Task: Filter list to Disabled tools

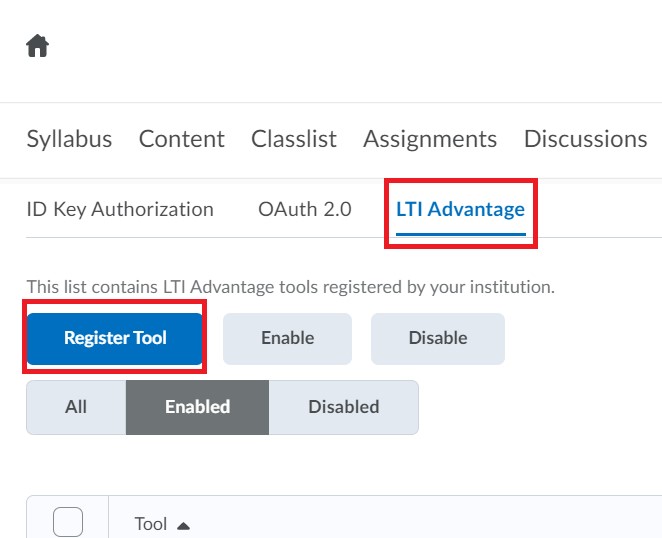Action: tap(344, 407)
